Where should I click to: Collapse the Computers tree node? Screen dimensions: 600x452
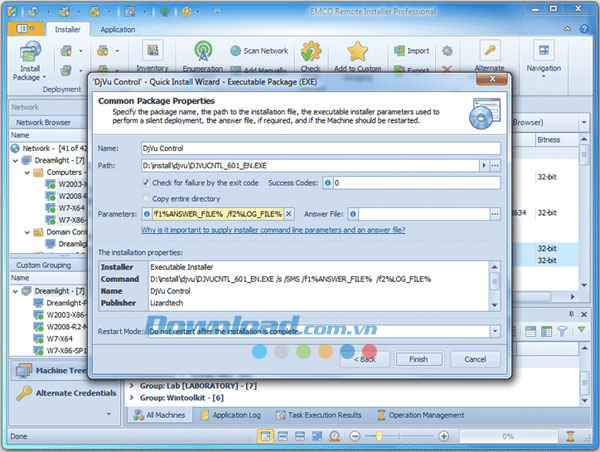click(x=27, y=173)
